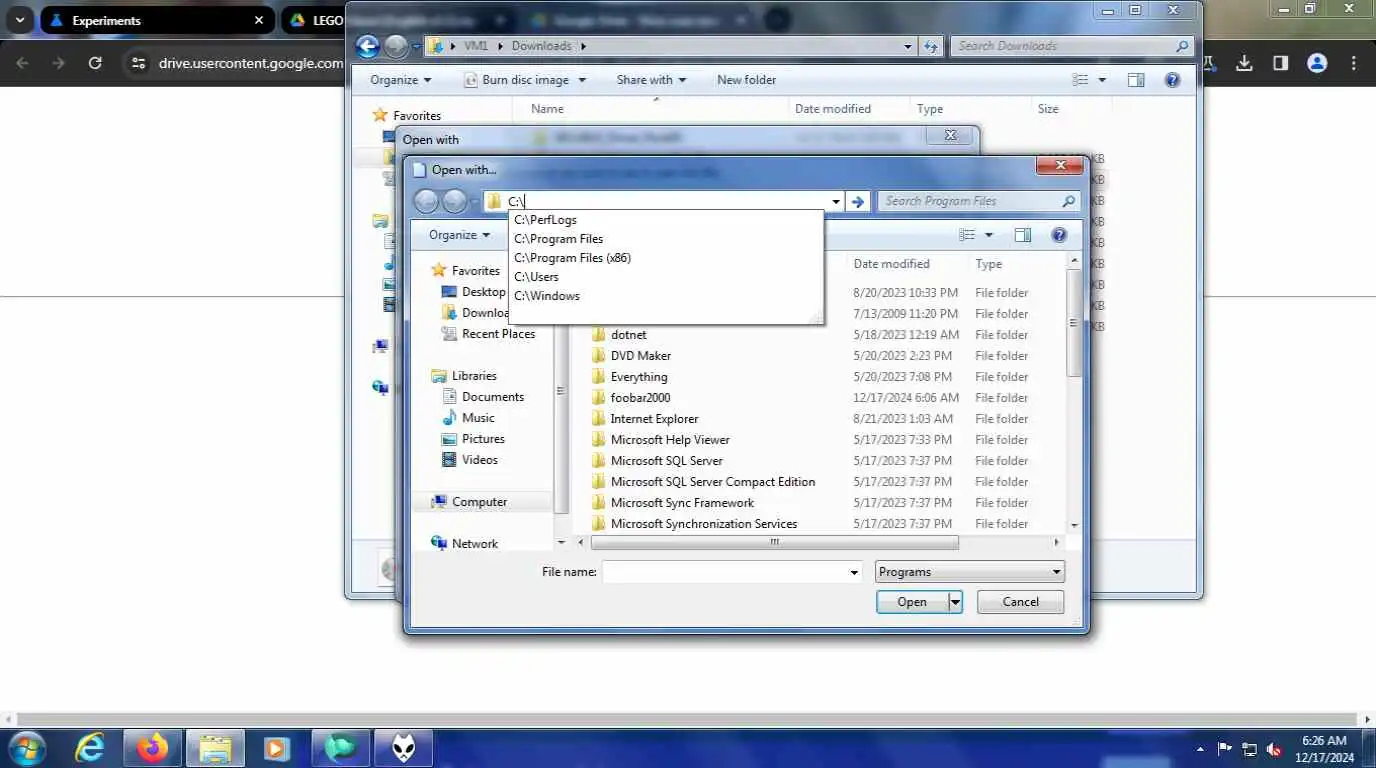Click the Back arrow in the Downloads window

pyautogui.click(x=367, y=46)
